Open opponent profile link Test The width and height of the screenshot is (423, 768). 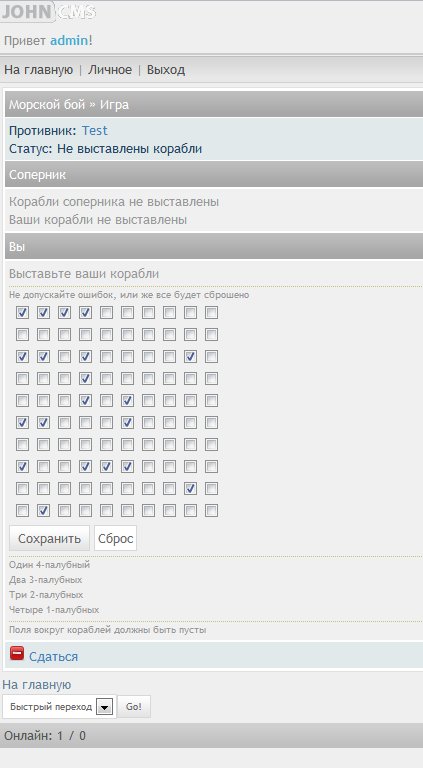pos(94,131)
